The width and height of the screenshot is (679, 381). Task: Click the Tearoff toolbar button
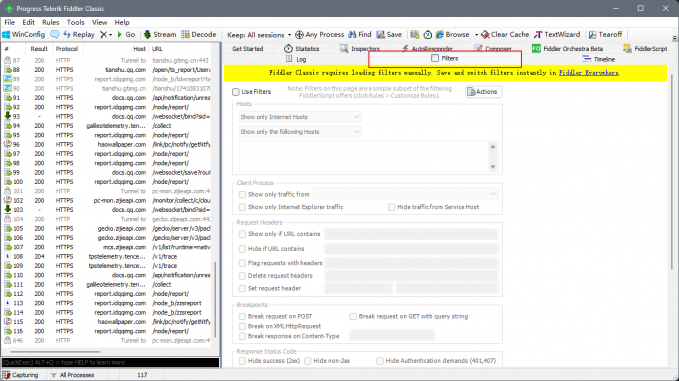click(605, 35)
